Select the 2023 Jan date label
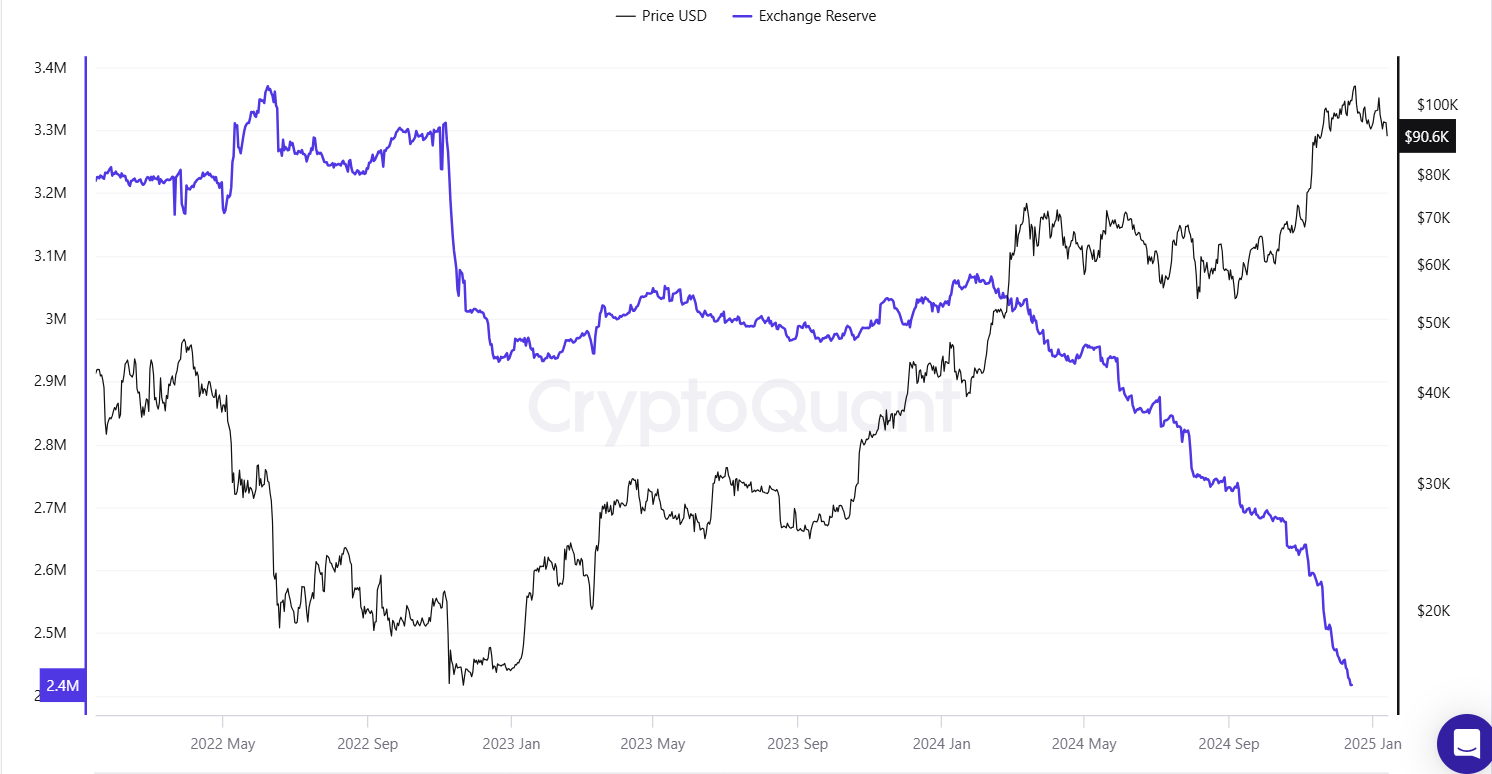 [x=511, y=744]
